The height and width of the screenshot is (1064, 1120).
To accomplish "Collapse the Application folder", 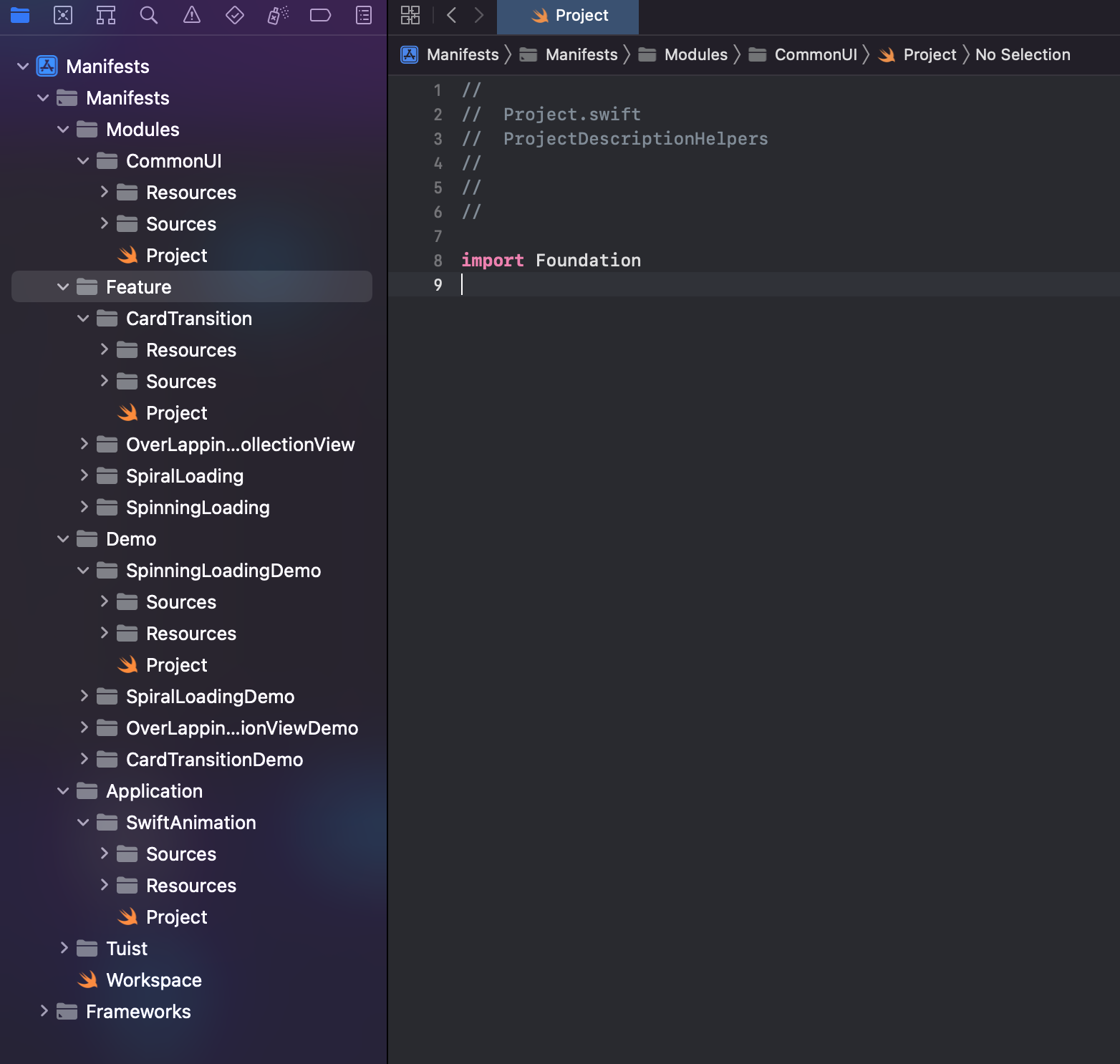I will point(63,791).
